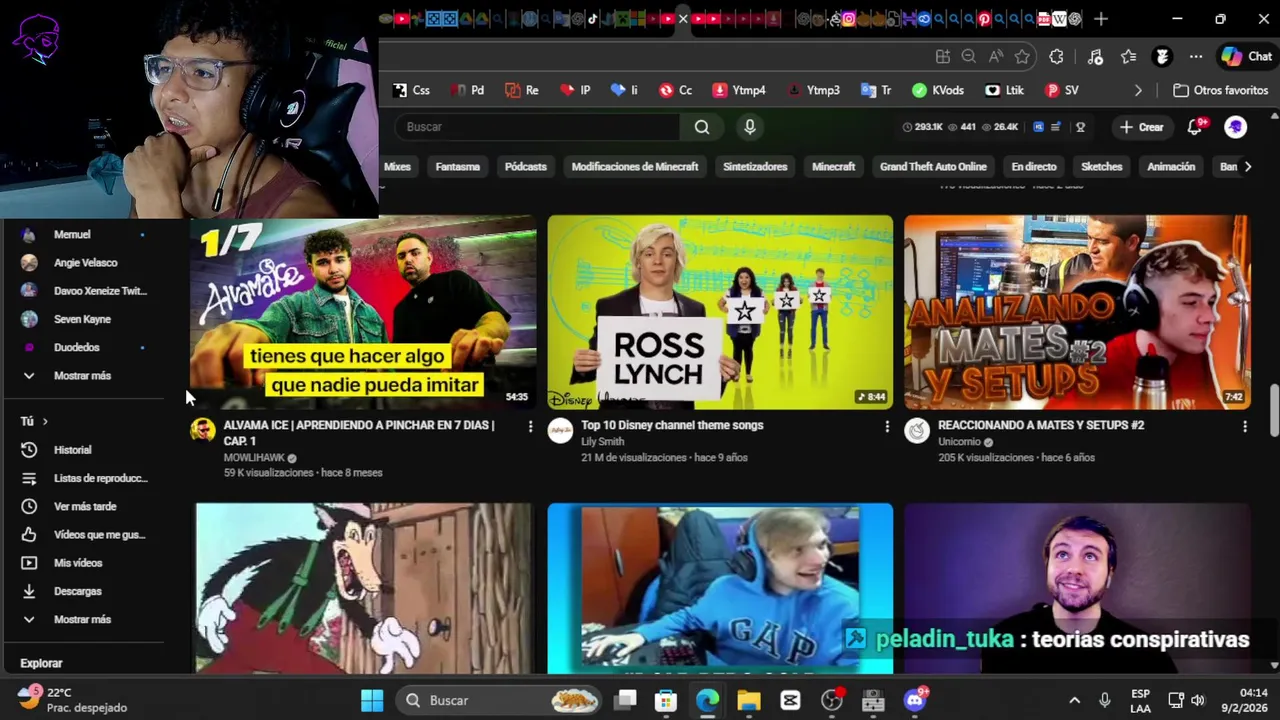Viewport: 1280px width, 720px height.
Task: Open the KVods bookmark
Action: [x=938, y=90]
